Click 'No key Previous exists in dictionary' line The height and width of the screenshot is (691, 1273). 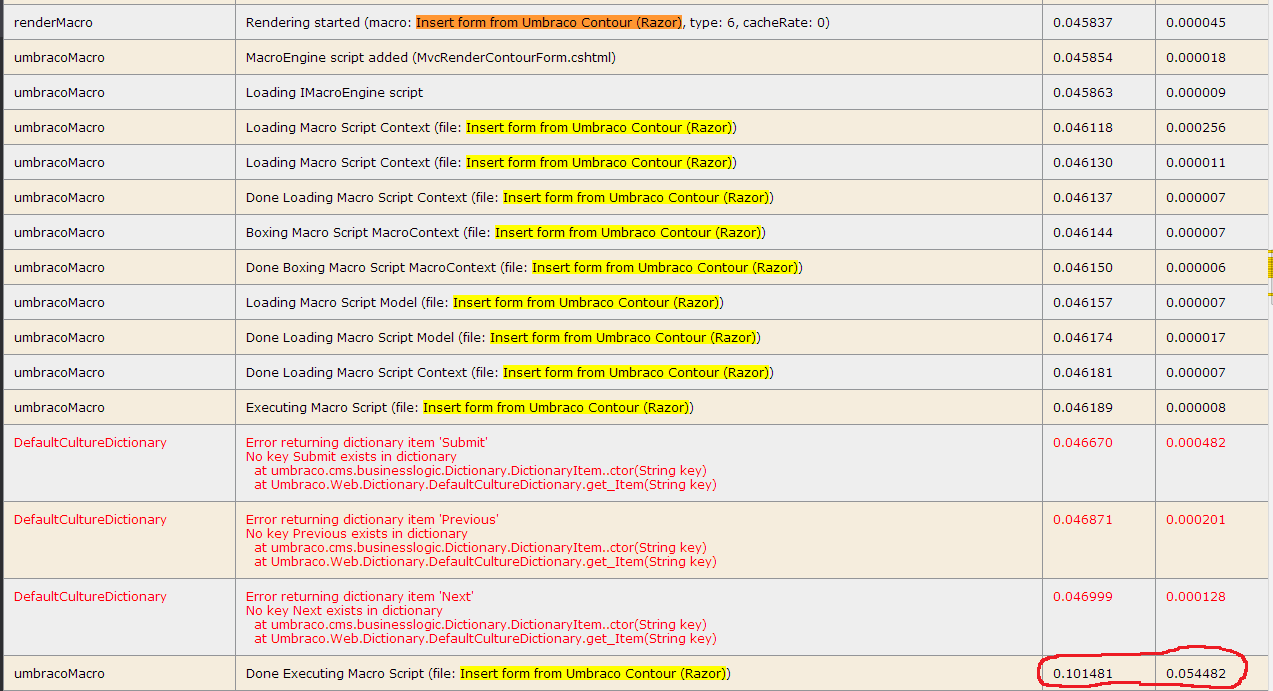click(x=356, y=533)
